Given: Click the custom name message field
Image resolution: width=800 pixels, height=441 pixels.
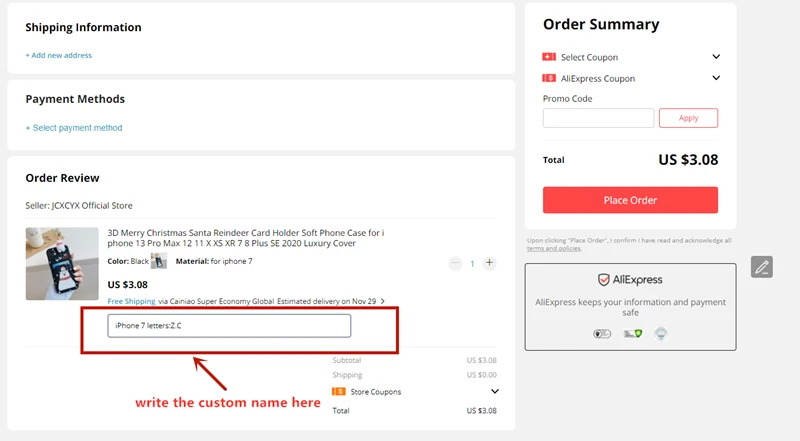Looking at the screenshot, I should (229, 326).
